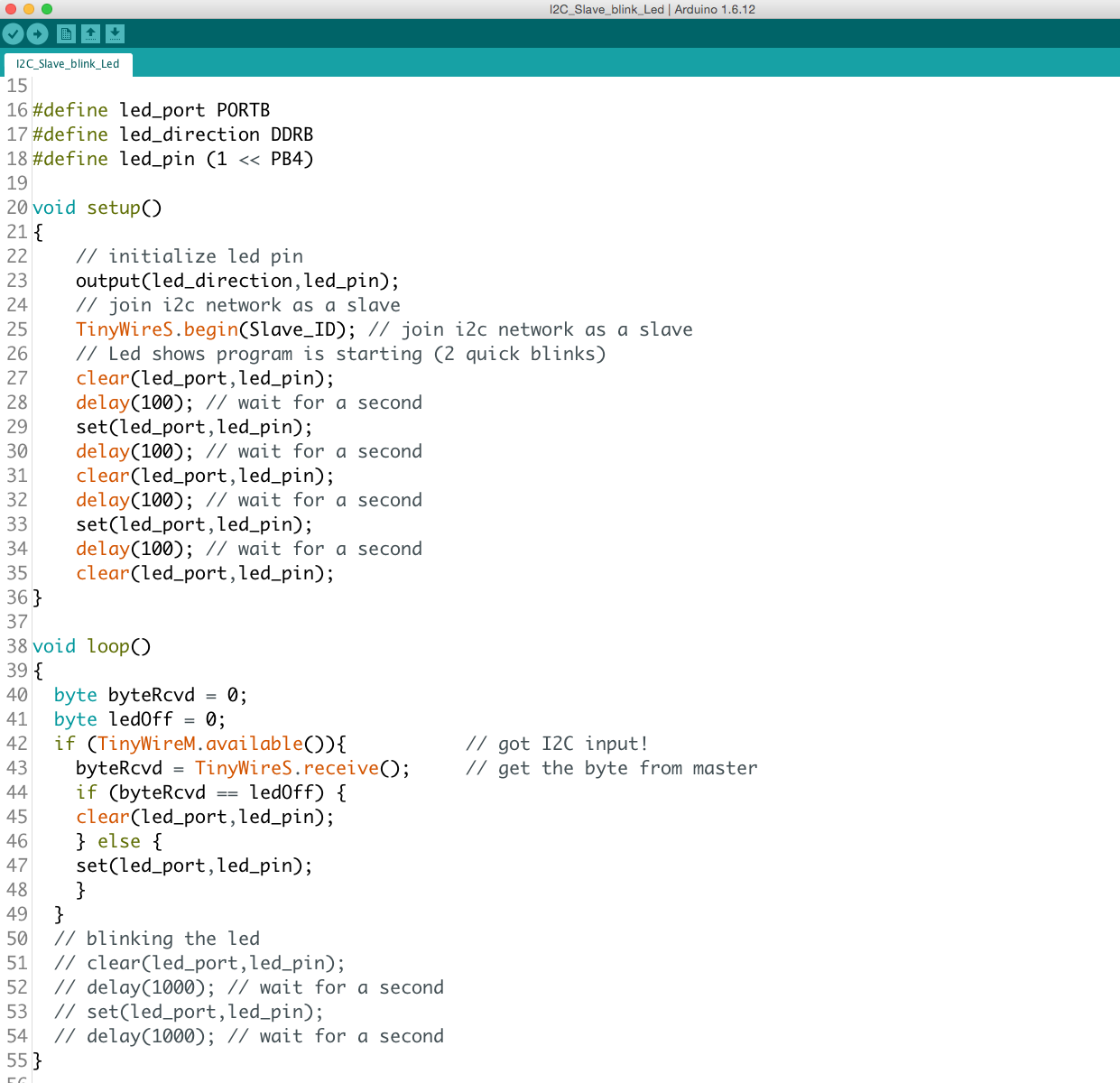Click the window title 'I2C_Slave_blink_Led | Arduino 1.6.12'
1120x1083 pixels.
coord(653,10)
